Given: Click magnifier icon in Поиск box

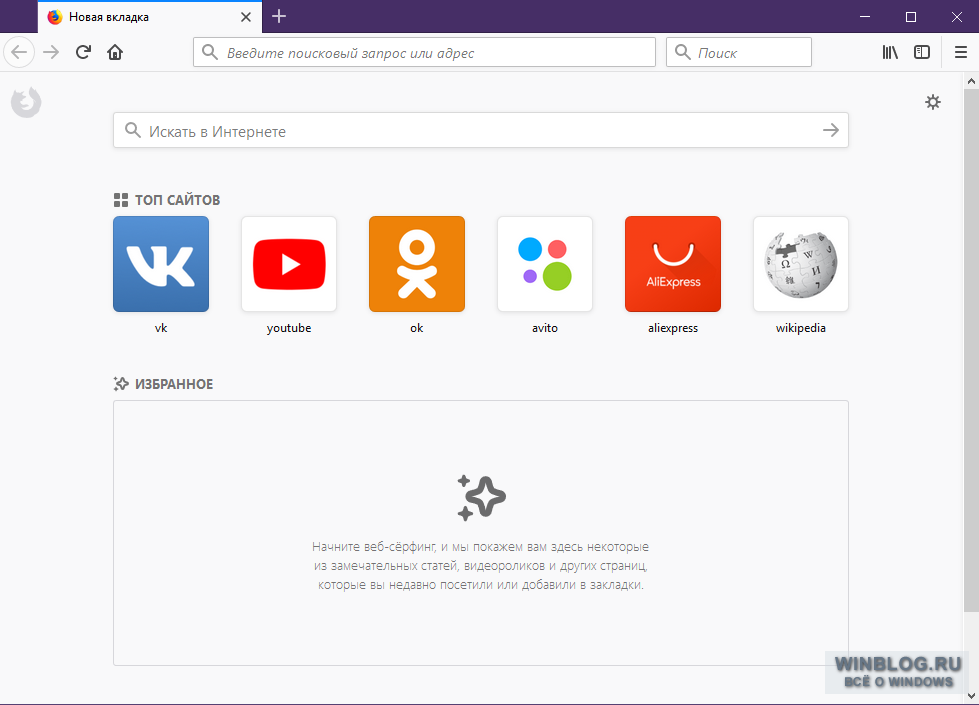Looking at the screenshot, I should [683, 52].
